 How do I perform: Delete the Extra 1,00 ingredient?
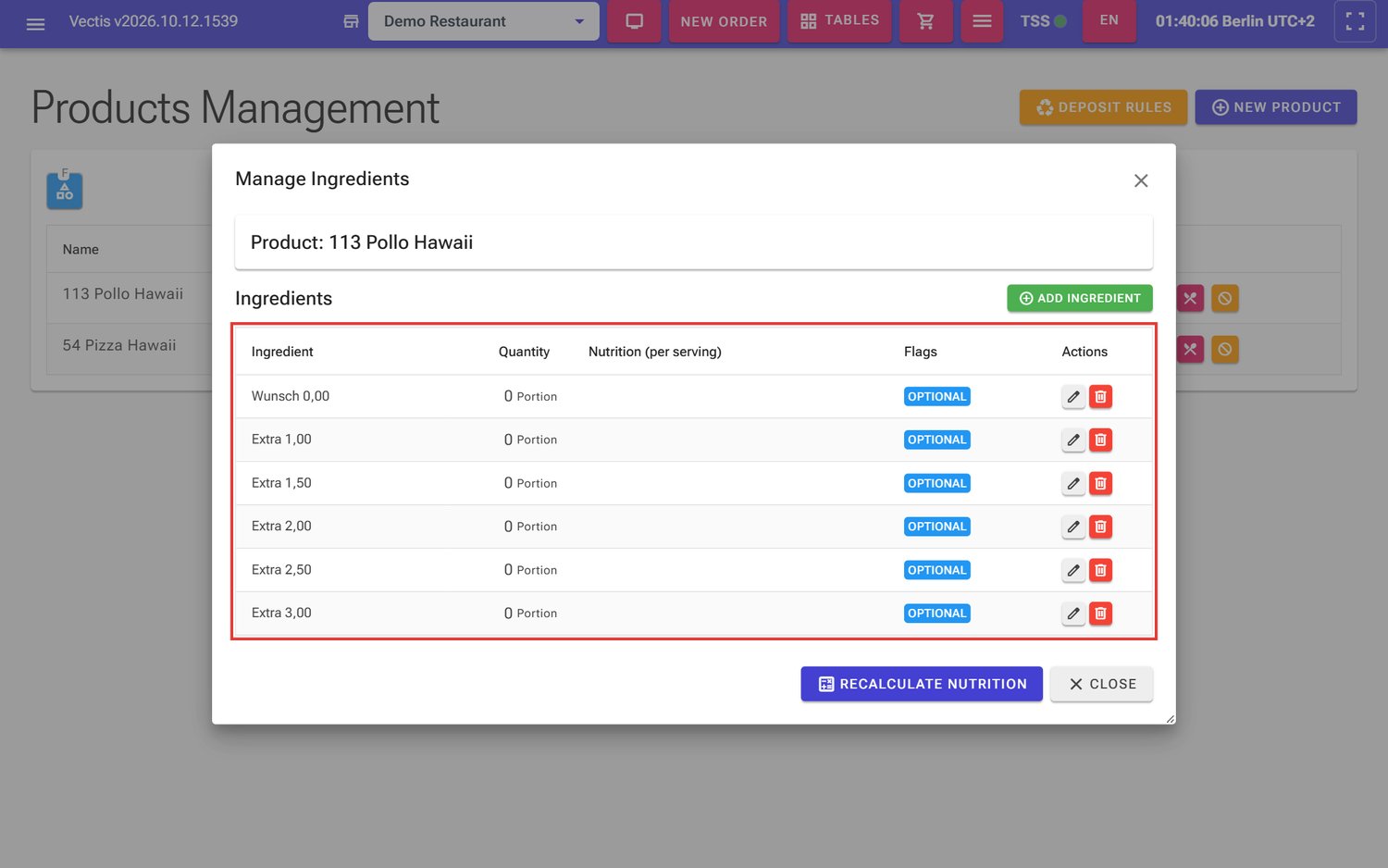point(1100,440)
